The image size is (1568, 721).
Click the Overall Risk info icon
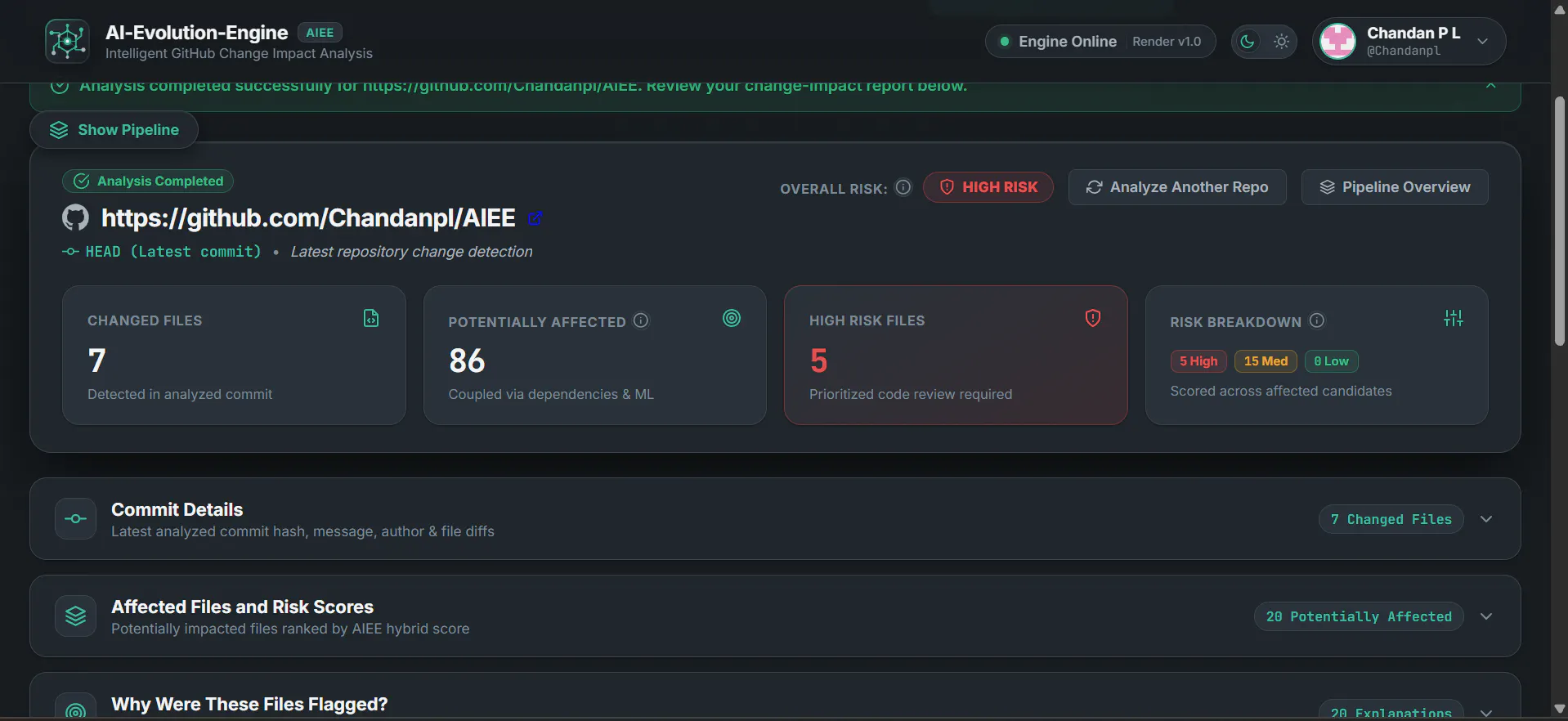coord(903,187)
